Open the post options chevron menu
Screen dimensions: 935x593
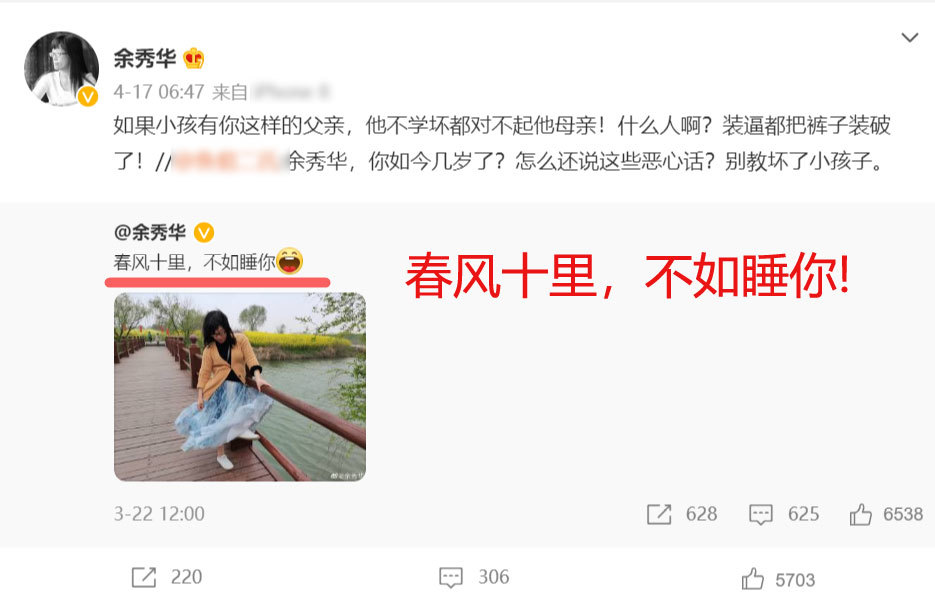909,38
